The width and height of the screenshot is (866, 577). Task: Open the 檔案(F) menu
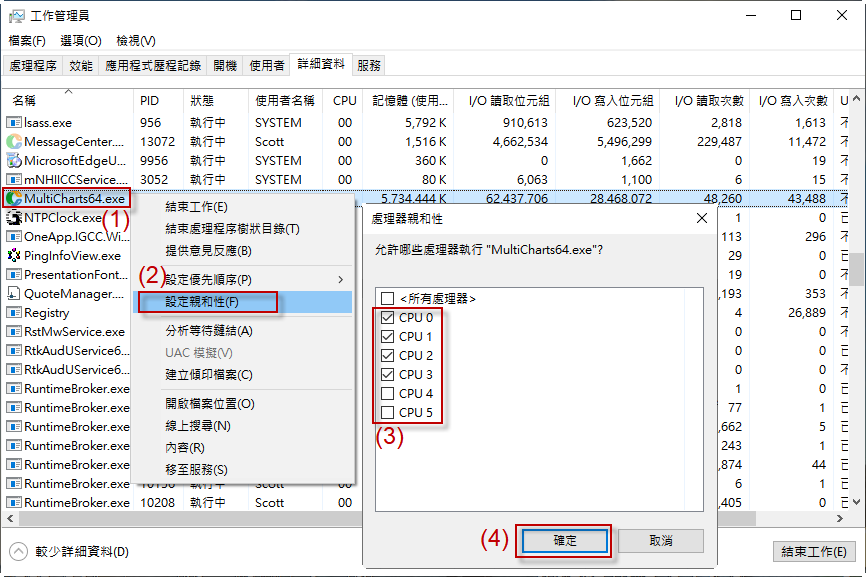(x=27, y=41)
